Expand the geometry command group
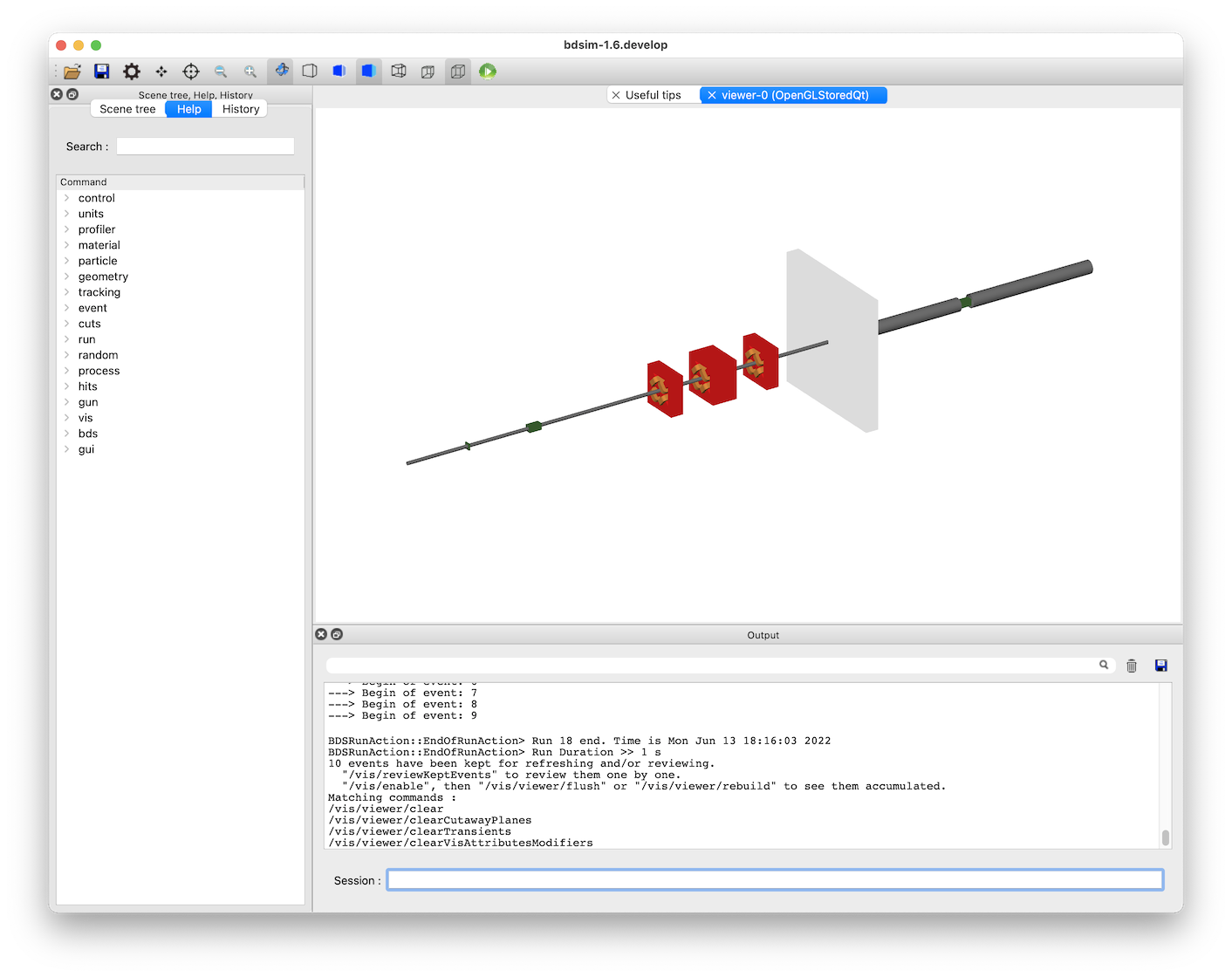This screenshot has height=977, width=1232. point(66,277)
